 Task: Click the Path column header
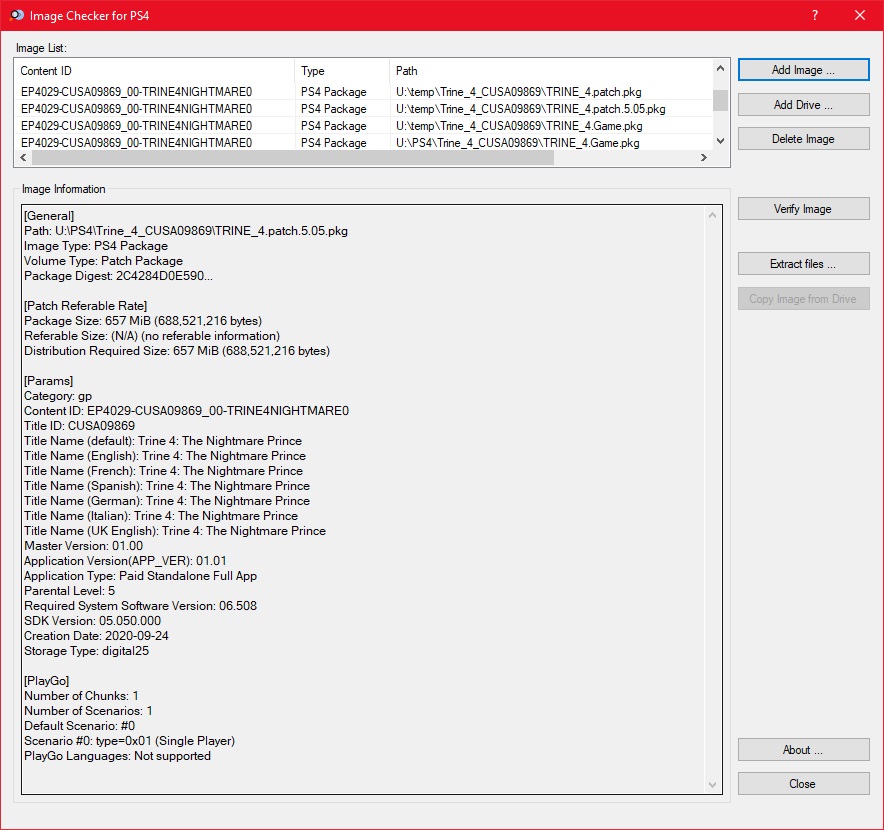pos(551,71)
